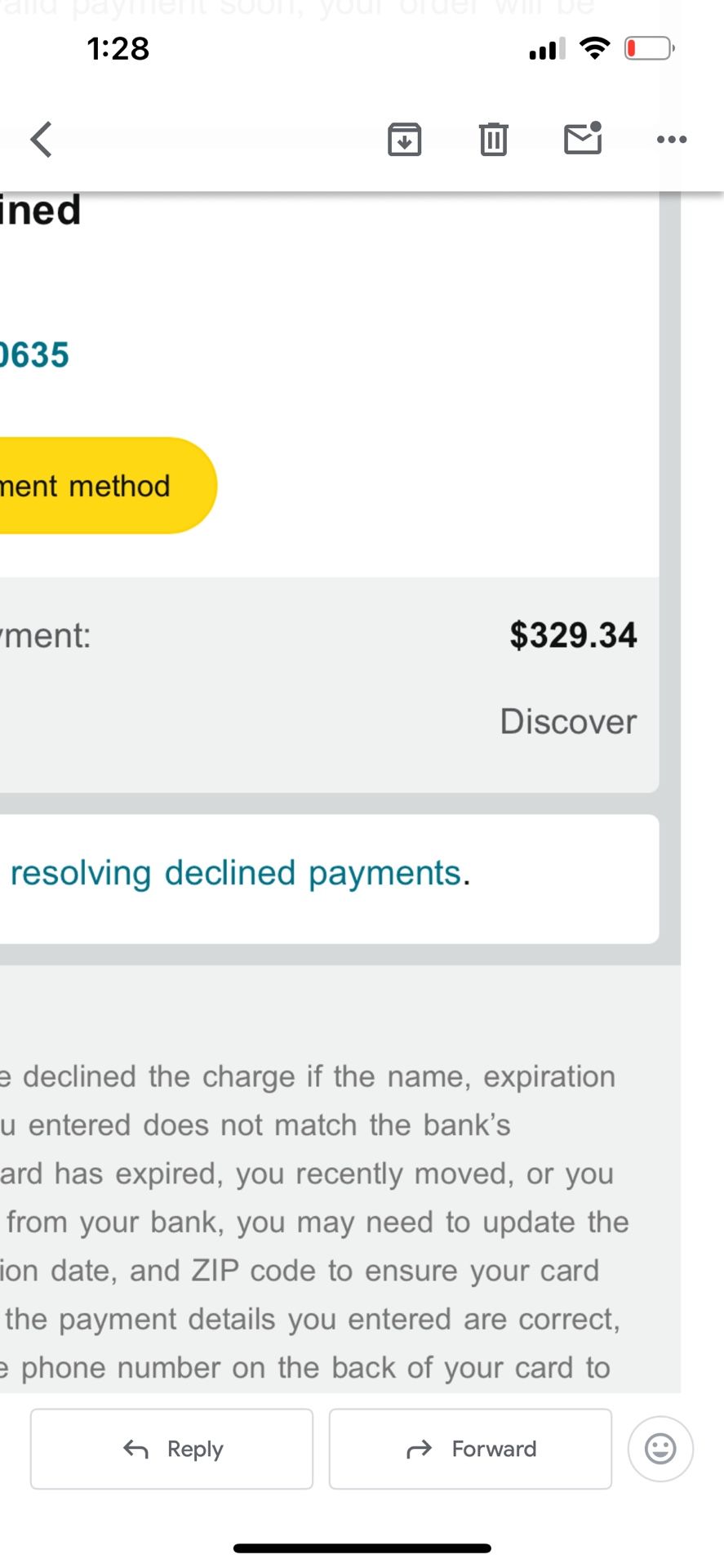Open the resolving declined payments link
Viewport: 724px width, 1568px height.
236,873
